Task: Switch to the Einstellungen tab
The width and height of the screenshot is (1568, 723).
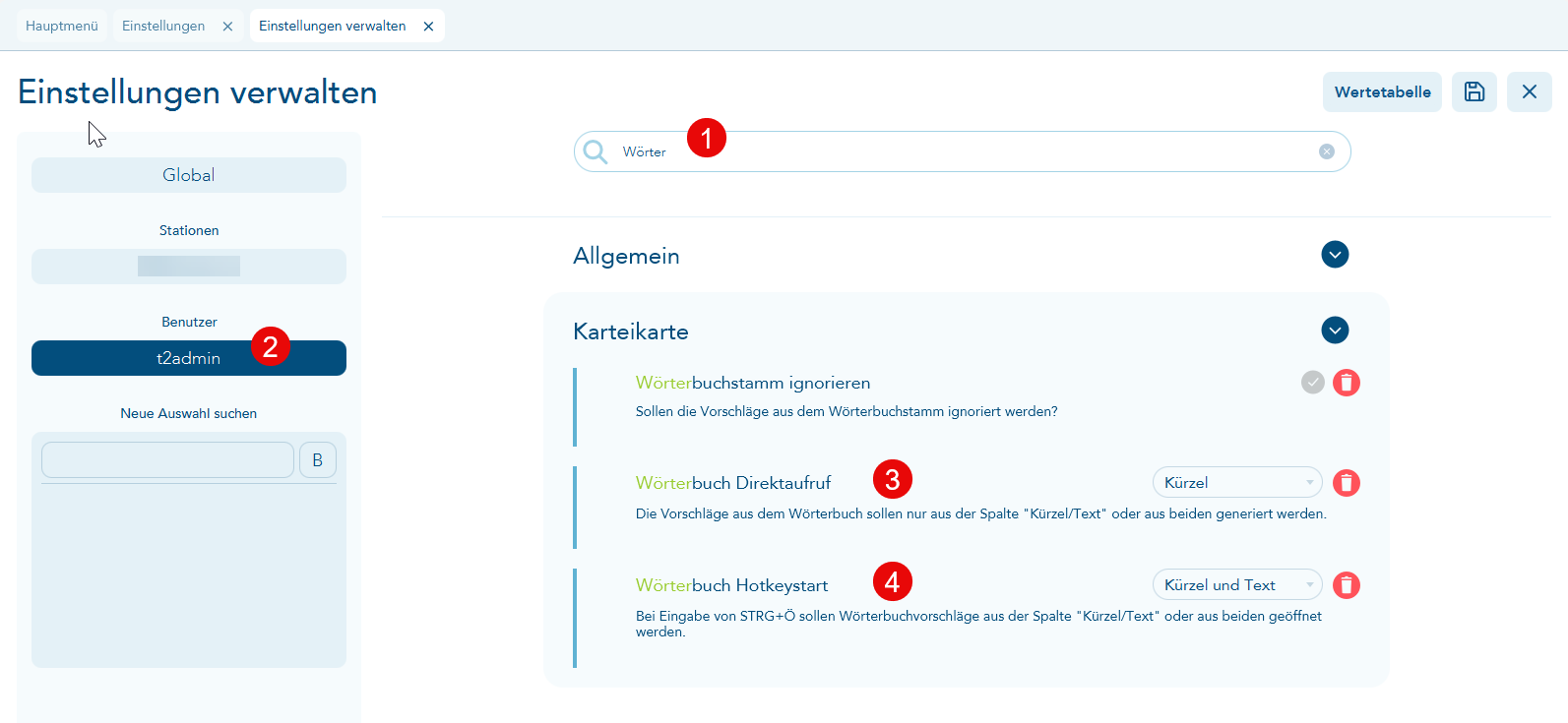Action: (x=163, y=27)
